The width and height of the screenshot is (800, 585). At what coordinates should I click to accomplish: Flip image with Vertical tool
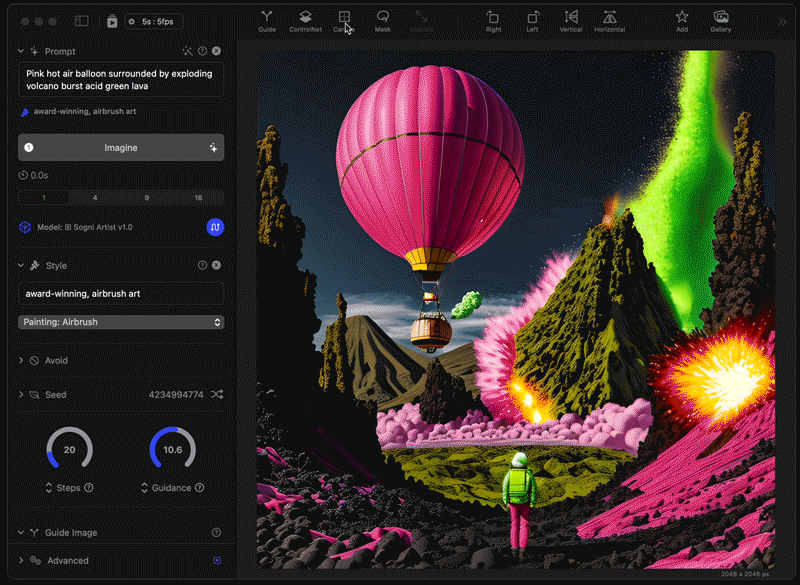pos(571,21)
